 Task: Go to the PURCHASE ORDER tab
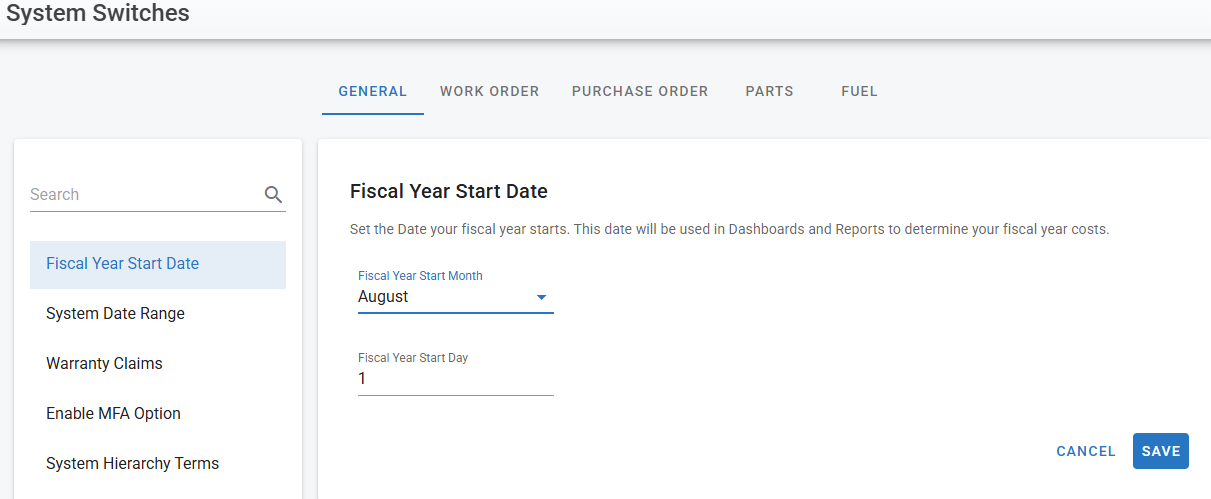click(640, 91)
